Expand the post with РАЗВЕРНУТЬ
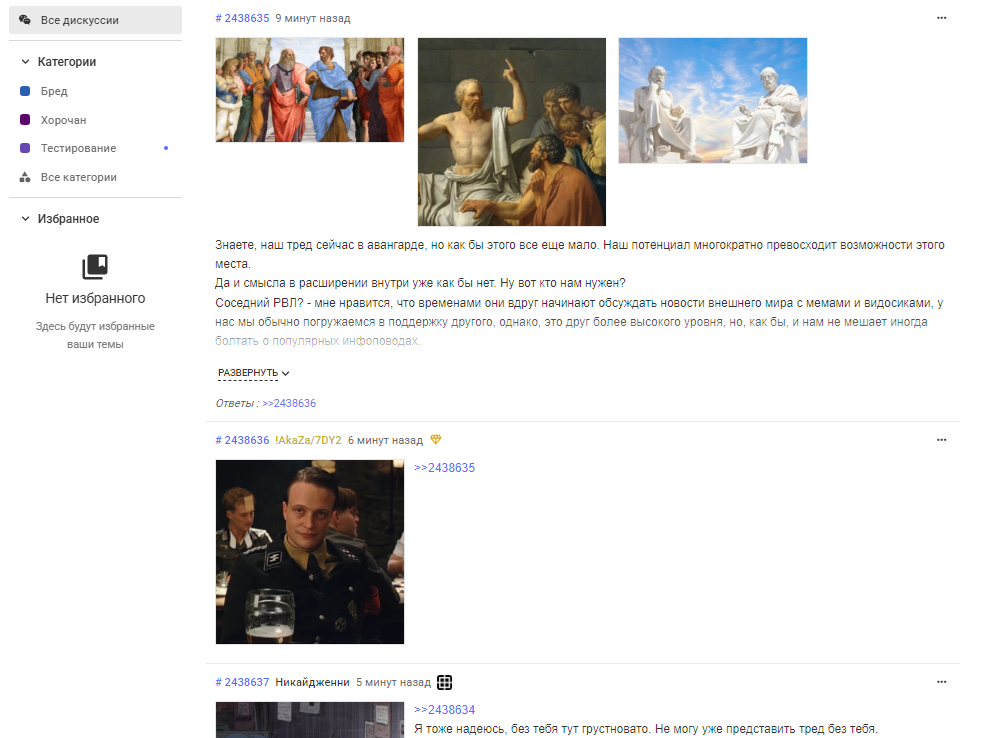This screenshot has height=738, width=993. point(253,373)
